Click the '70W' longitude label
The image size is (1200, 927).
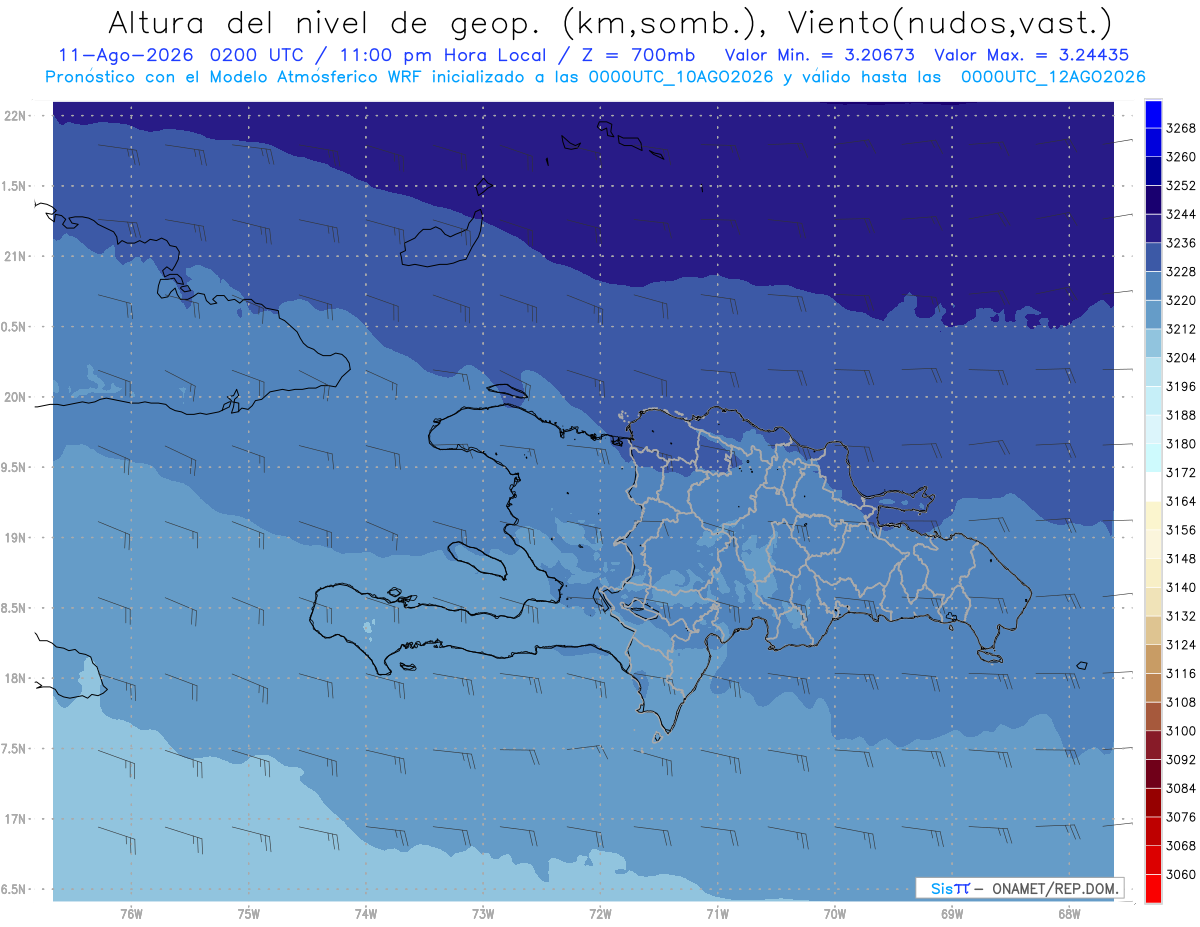pyautogui.click(x=835, y=914)
